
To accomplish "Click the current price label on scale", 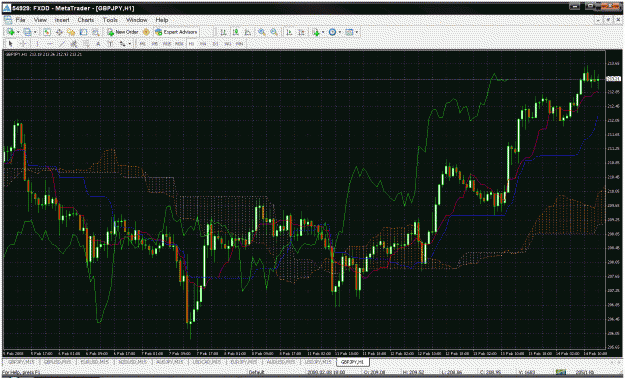I will click(613, 79).
